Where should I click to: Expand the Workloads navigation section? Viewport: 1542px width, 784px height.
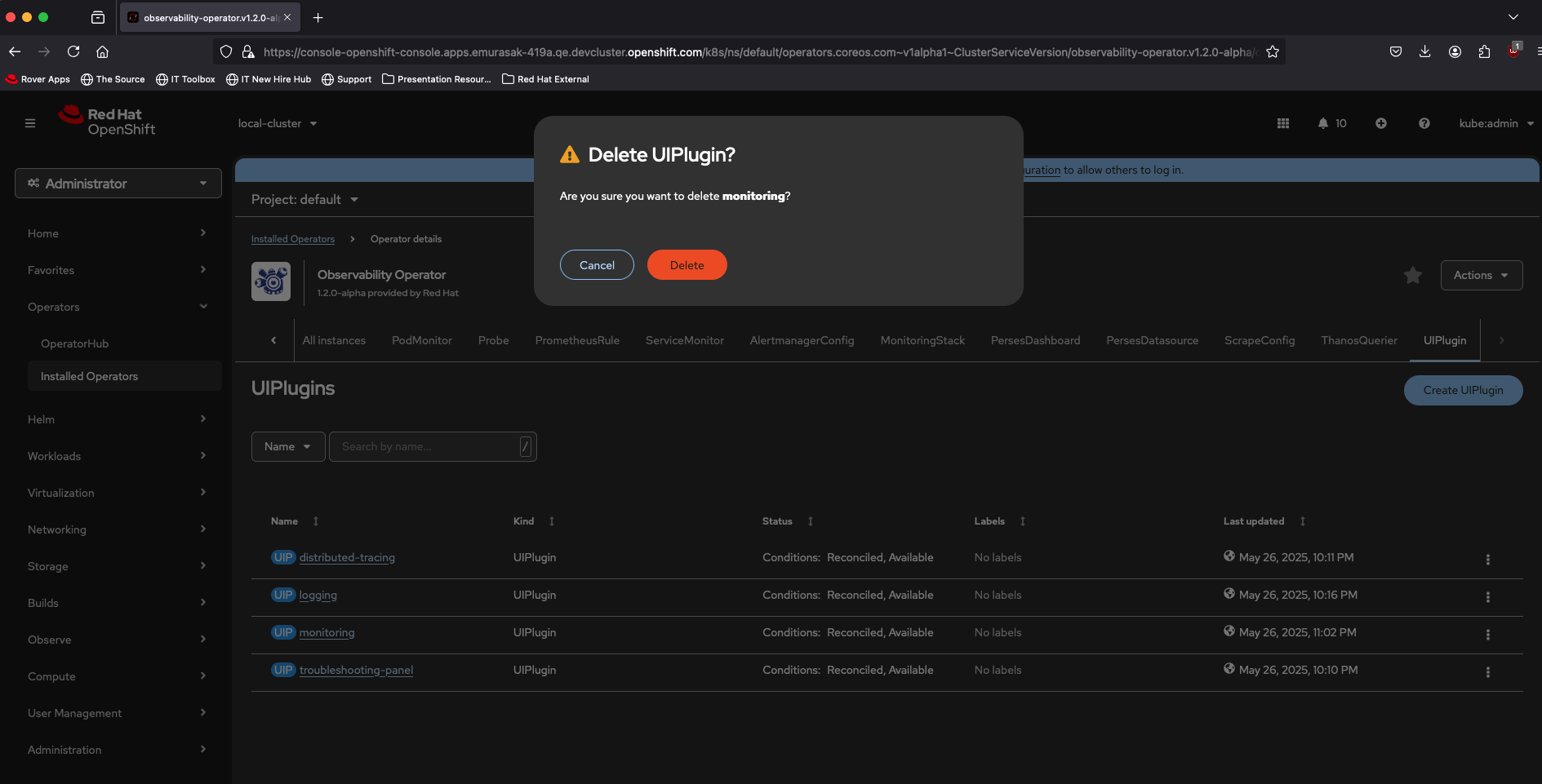(x=117, y=456)
